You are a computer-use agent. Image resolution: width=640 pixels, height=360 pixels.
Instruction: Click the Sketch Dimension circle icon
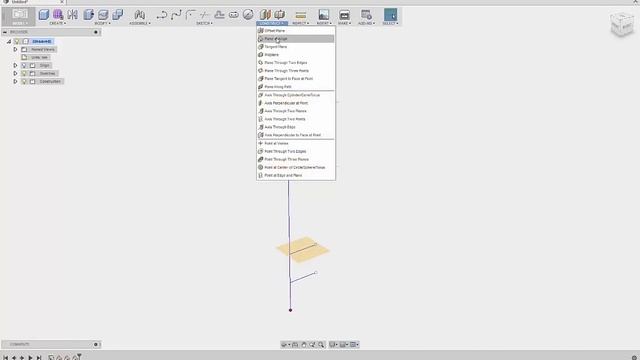[248, 15]
